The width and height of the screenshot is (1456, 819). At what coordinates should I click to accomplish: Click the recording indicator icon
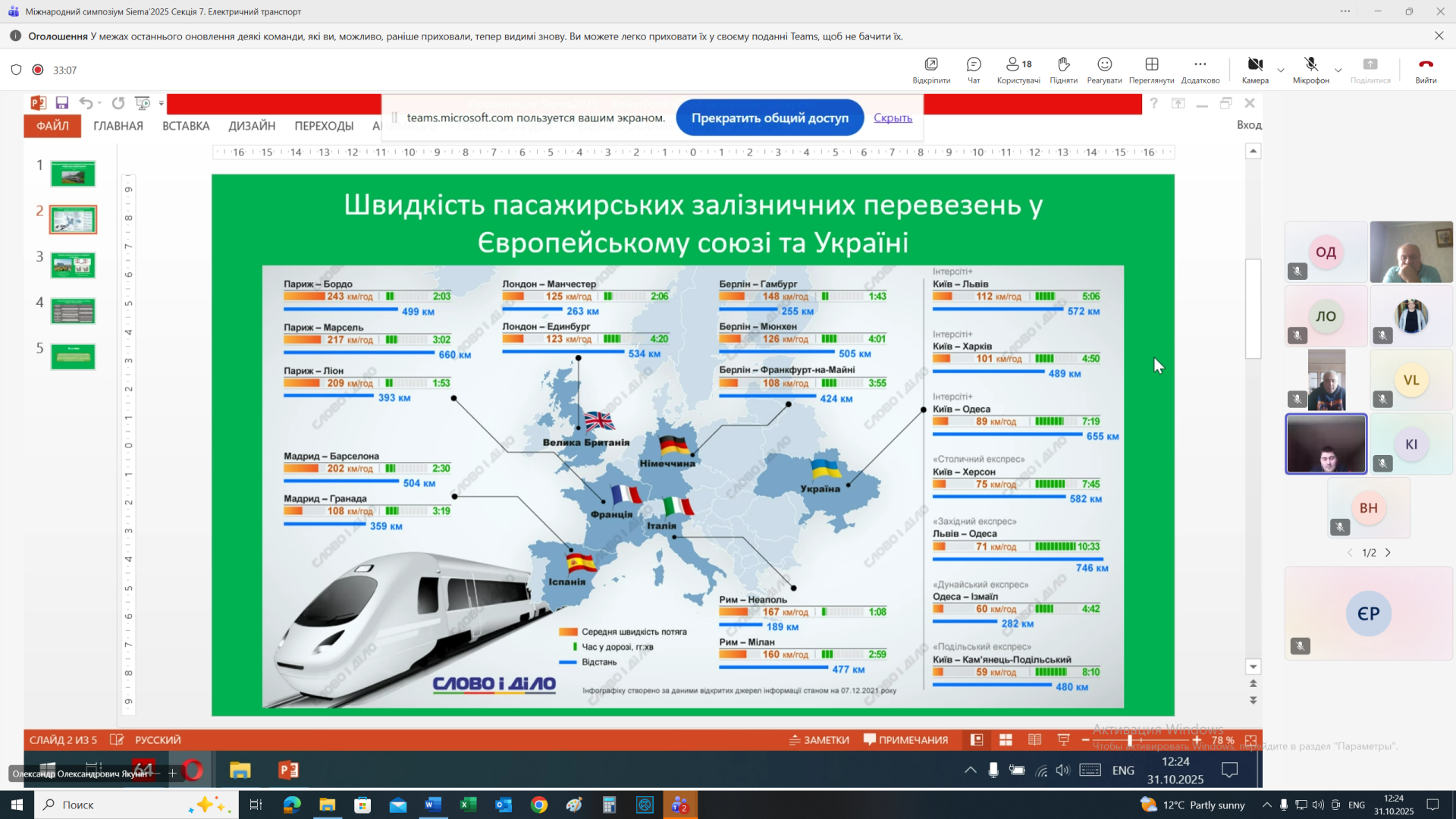pyautogui.click(x=38, y=70)
